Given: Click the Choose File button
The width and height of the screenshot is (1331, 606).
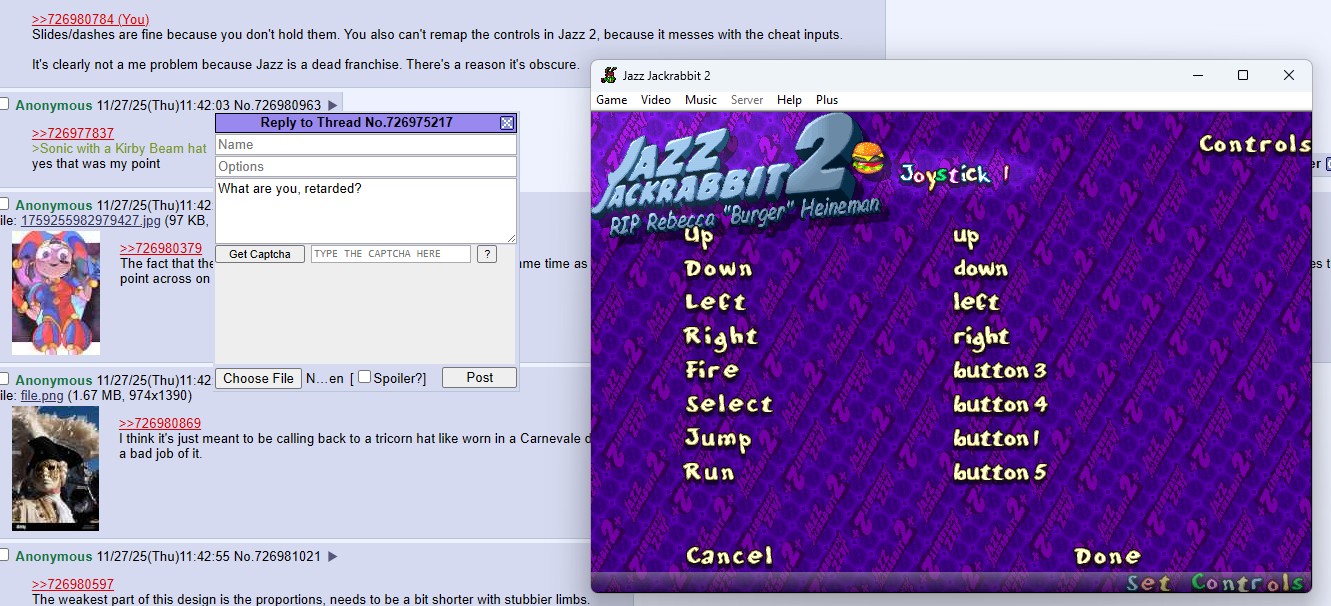Looking at the screenshot, I should click(x=259, y=378).
